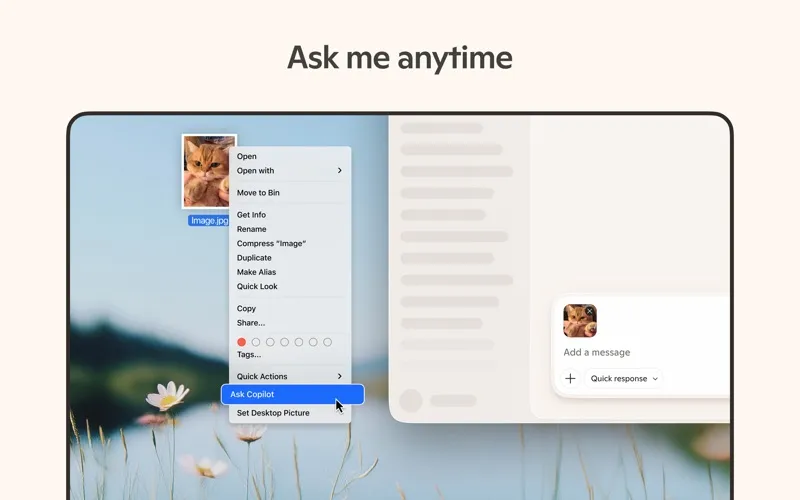800x500 pixels.
Task: Click the Image.jpg file name label
Action: click(x=209, y=220)
